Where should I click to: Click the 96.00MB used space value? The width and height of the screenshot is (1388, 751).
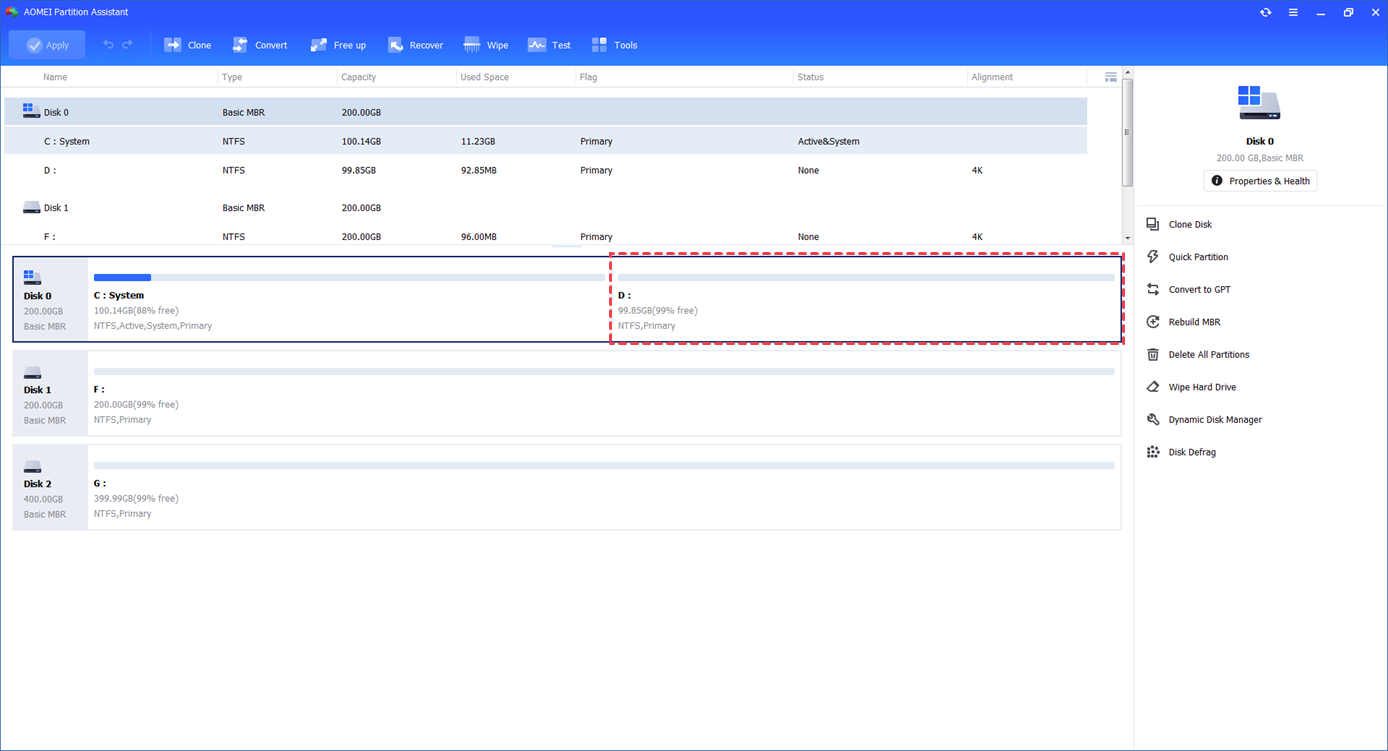[x=478, y=237]
